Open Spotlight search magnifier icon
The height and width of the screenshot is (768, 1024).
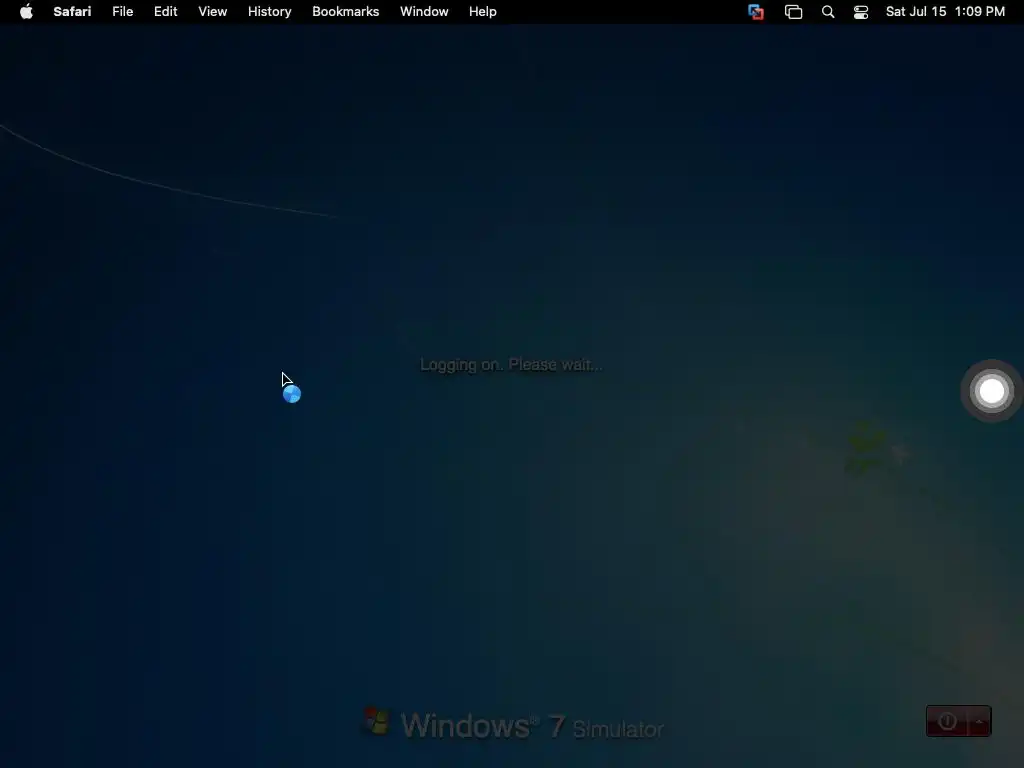point(827,12)
